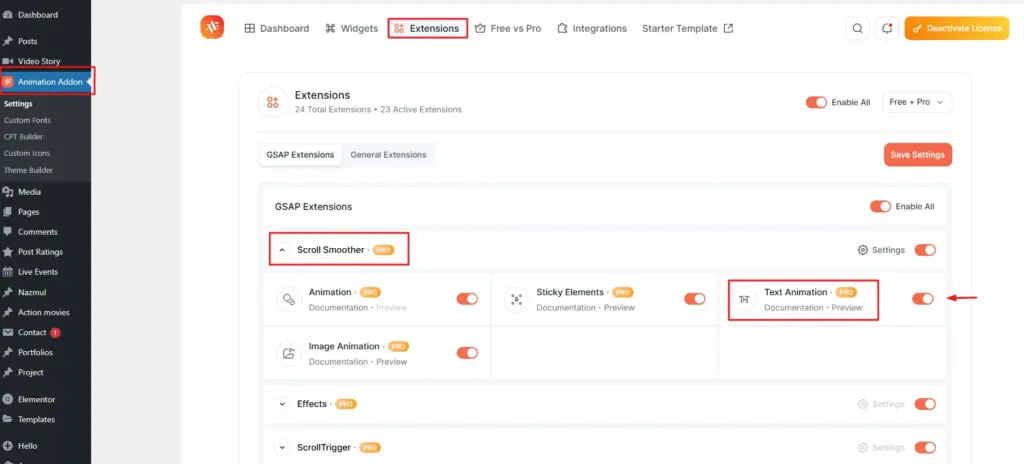
Task: Disable the Image Animation toggle
Action: (467, 353)
